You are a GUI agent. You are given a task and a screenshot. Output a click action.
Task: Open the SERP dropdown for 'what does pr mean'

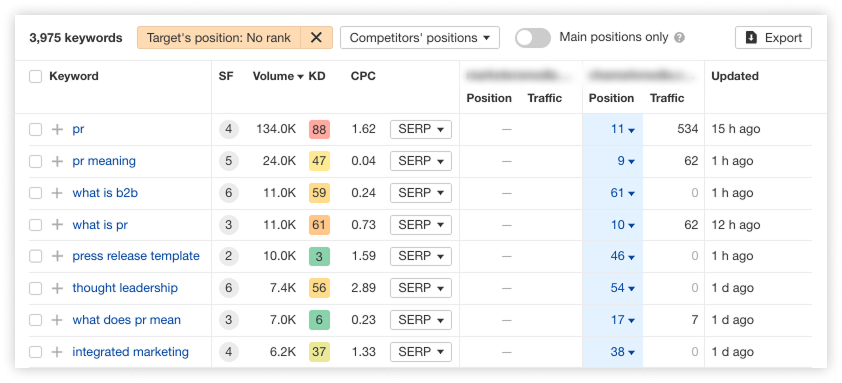pos(421,320)
